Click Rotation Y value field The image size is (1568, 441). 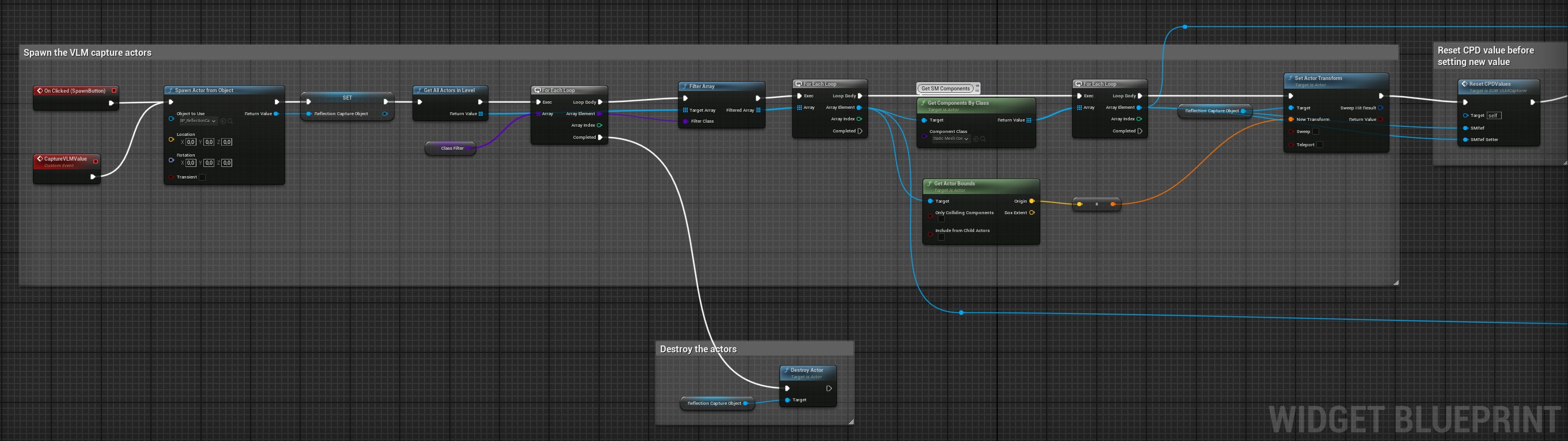[x=209, y=162]
